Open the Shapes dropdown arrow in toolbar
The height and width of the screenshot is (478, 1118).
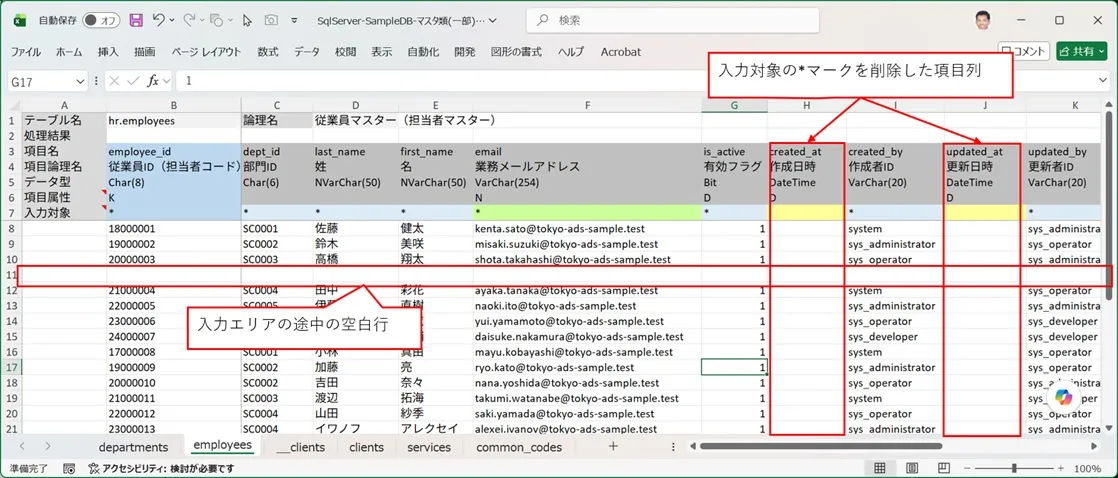coord(231,21)
